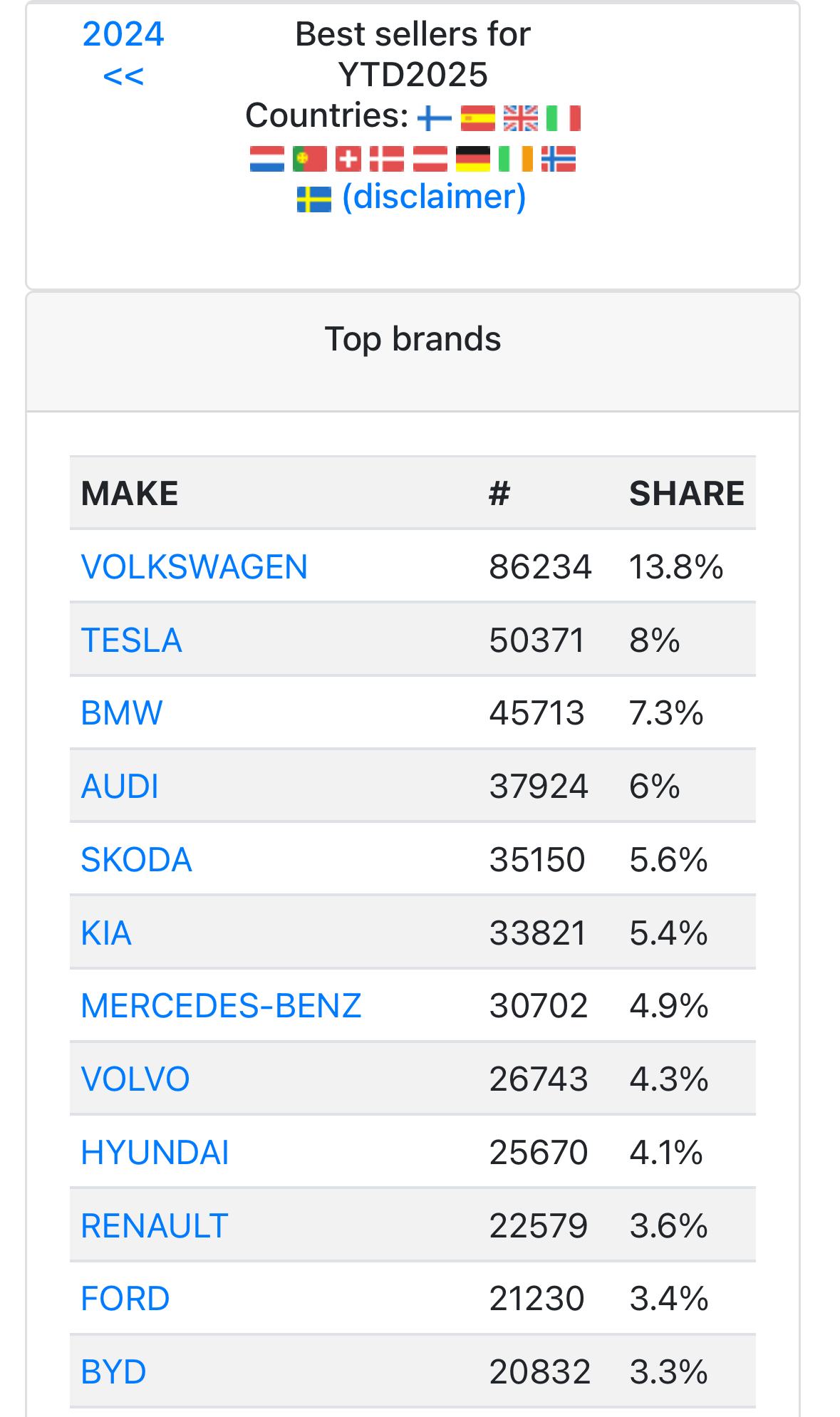Open the SKODA brand page
Viewport: 840px width, 1417px height.
(x=136, y=859)
